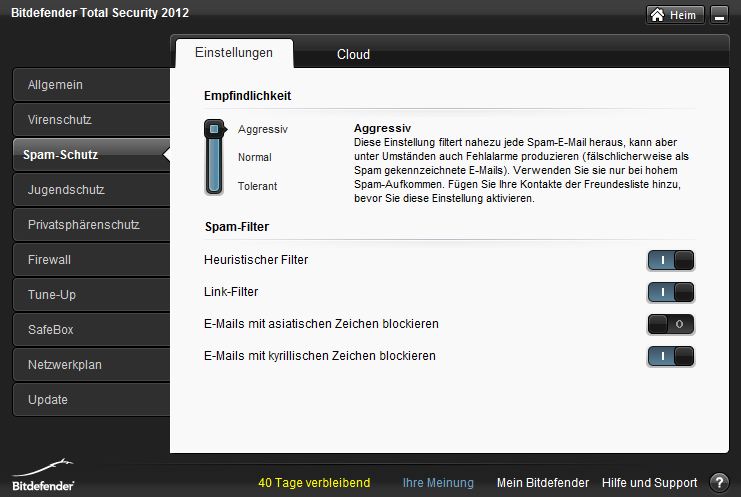Switch to the Einstellungen tab
The height and width of the screenshot is (497, 741).
coord(234,53)
